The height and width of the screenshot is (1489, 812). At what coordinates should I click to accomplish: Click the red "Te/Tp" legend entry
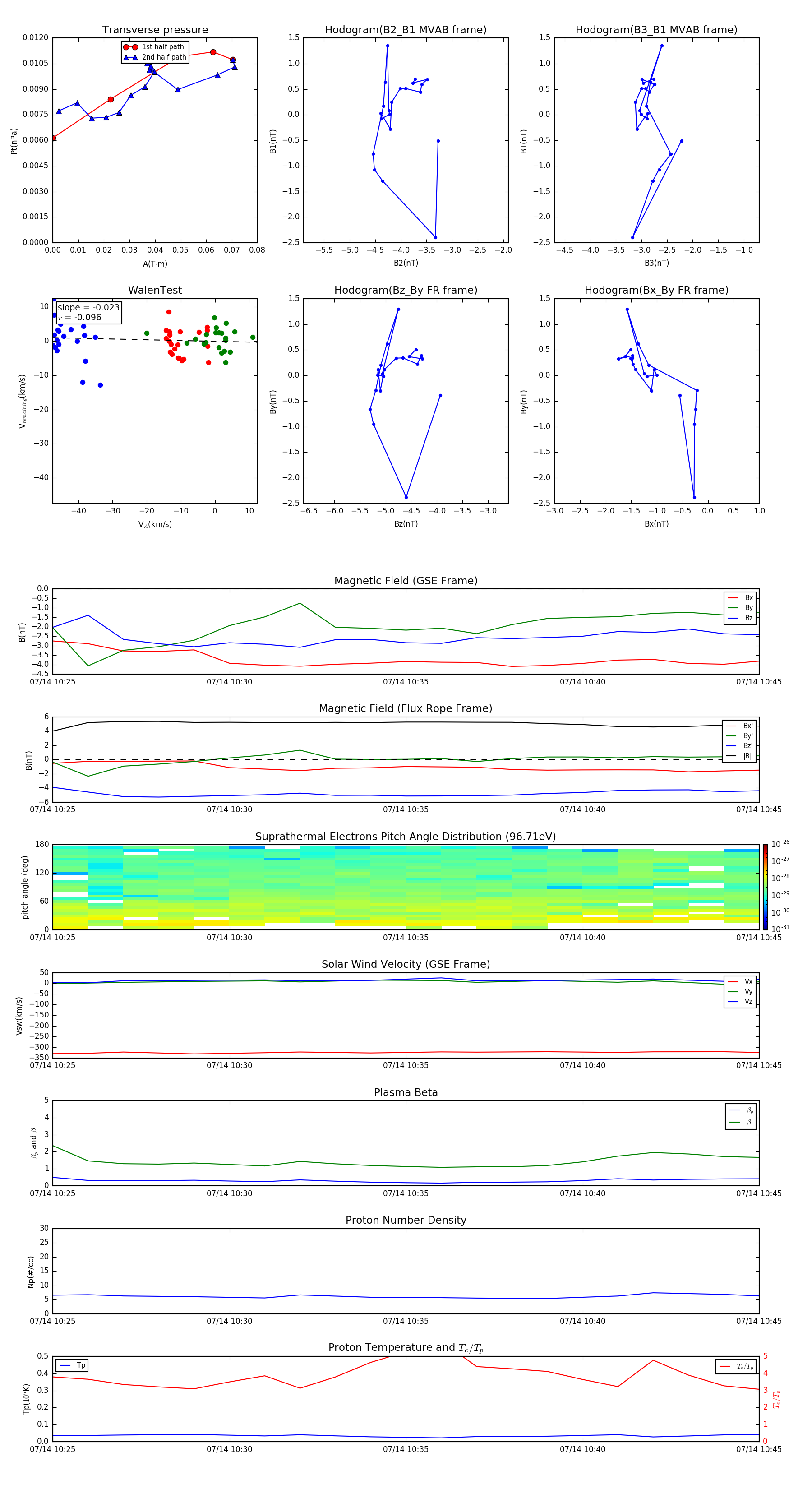[x=736, y=1367]
